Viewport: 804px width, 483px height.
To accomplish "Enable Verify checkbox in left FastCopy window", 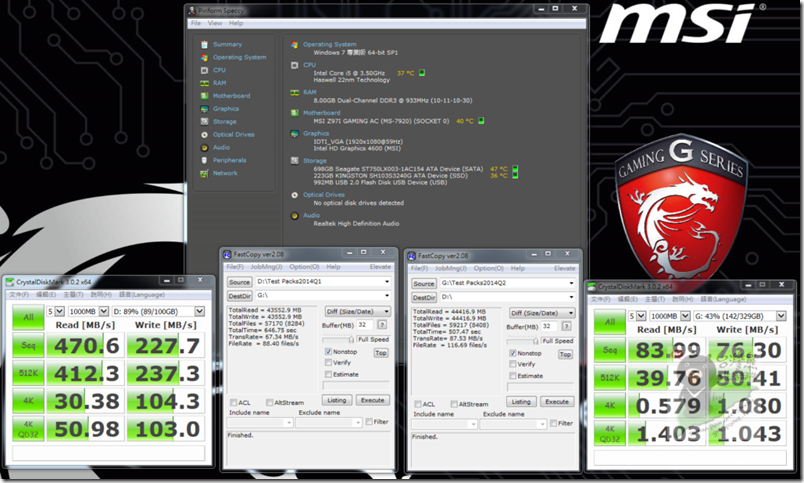I will pos(328,363).
